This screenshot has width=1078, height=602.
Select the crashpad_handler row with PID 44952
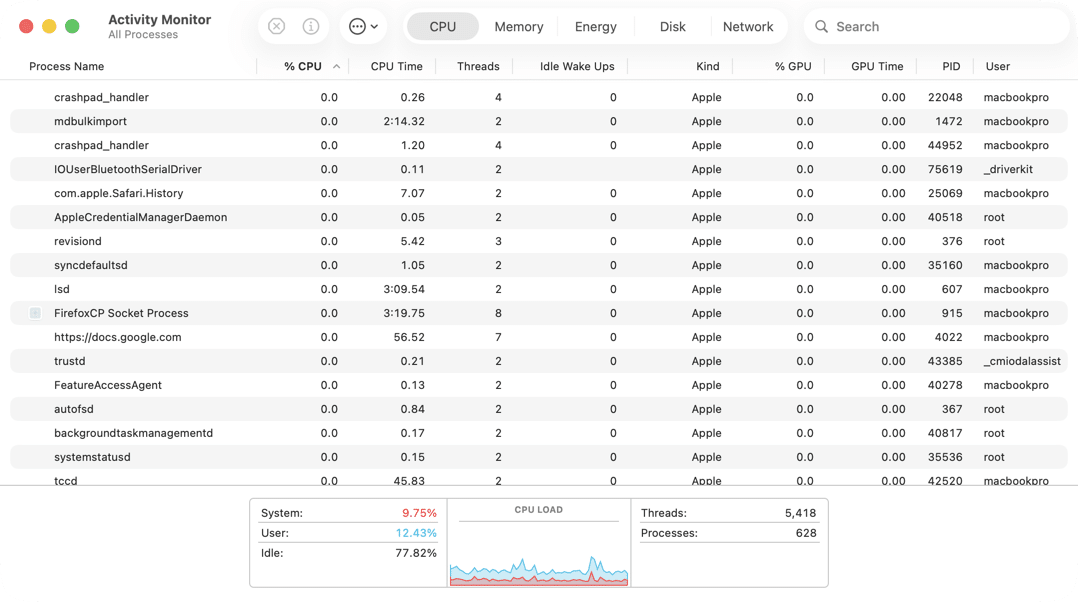pos(539,146)
